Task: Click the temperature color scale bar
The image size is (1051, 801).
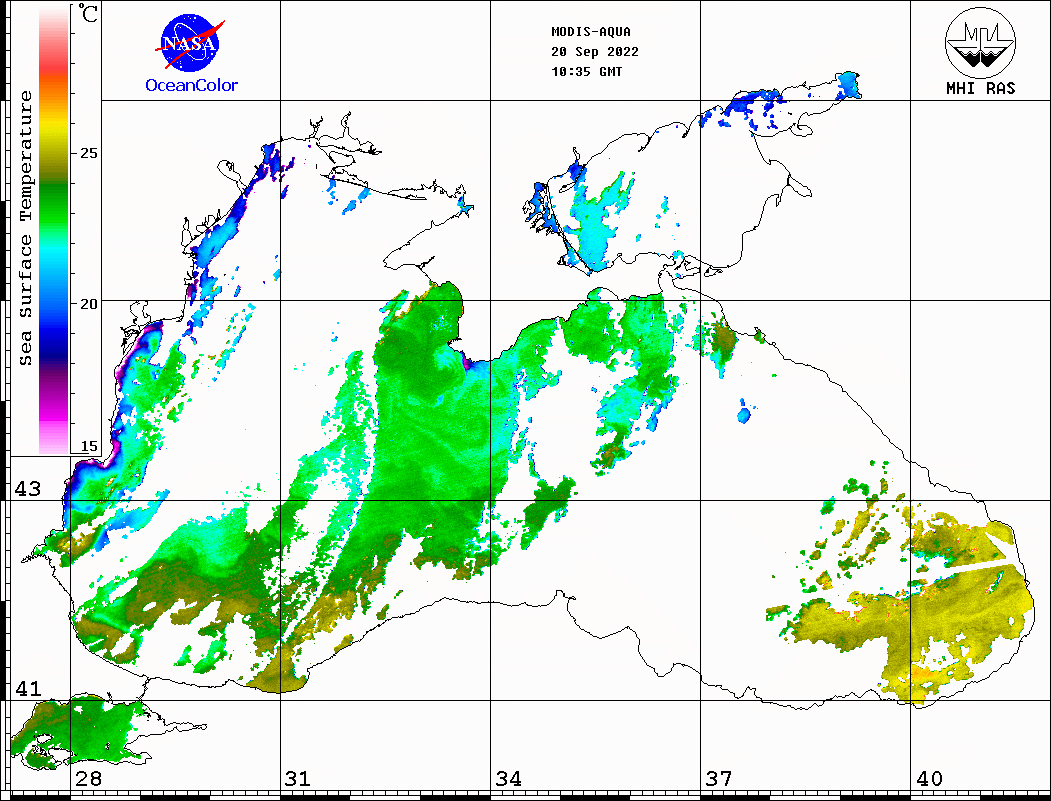Action: click(54, 229)
